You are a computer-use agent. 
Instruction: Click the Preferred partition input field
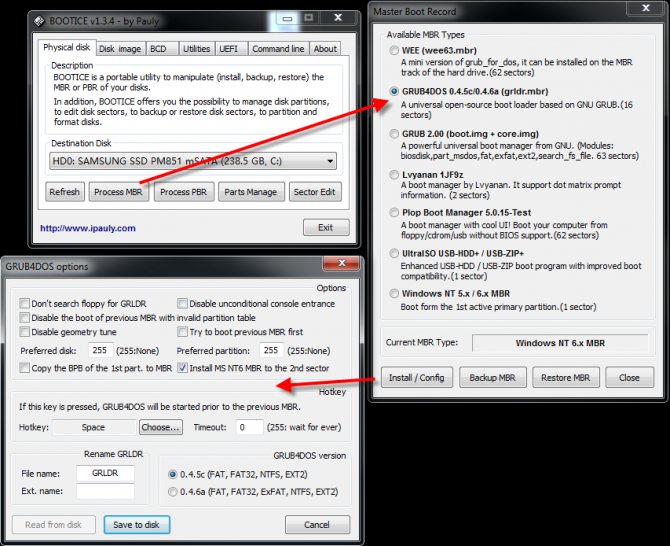click(271, 350)
